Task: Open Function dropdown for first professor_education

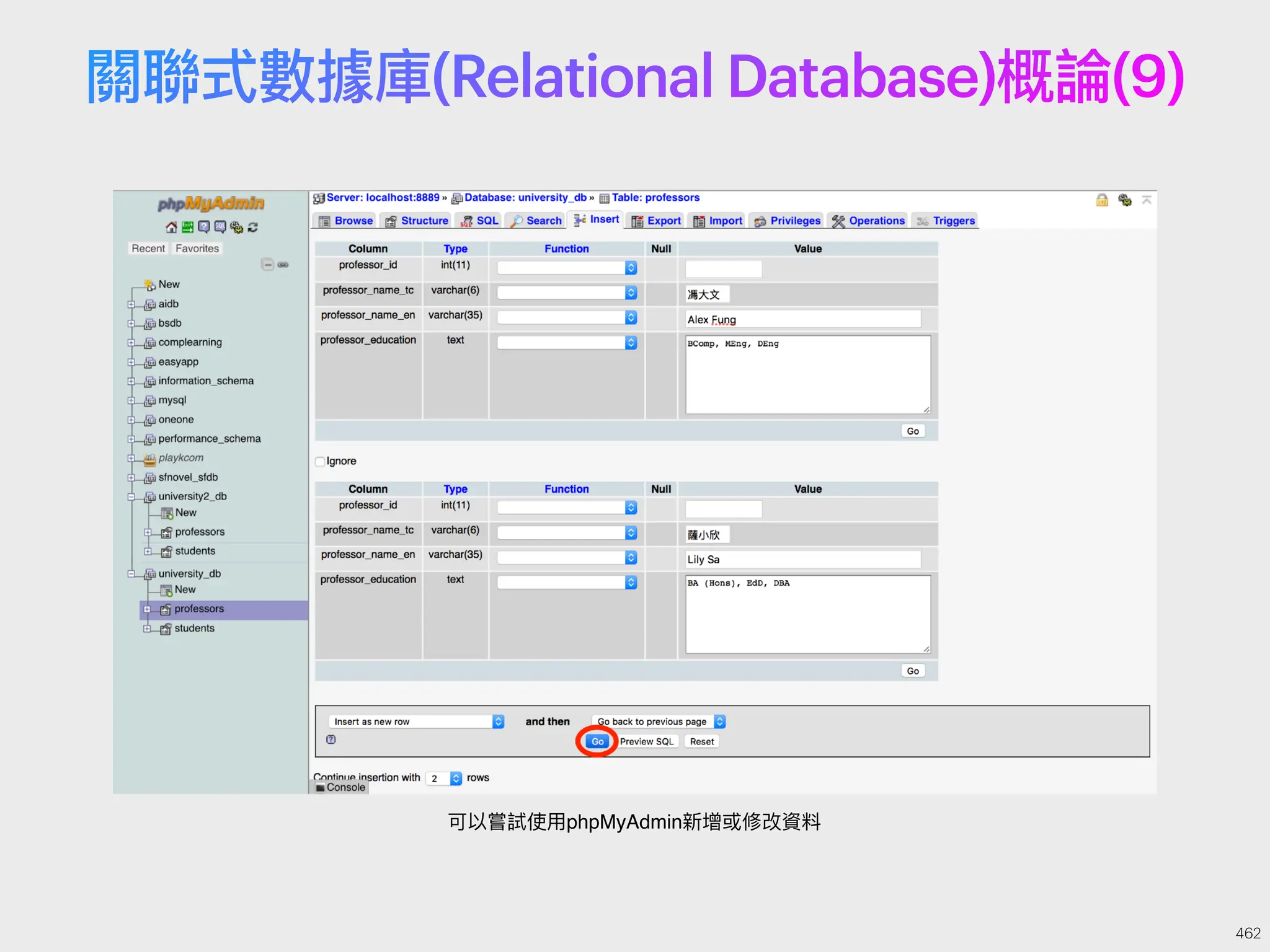Action: point(567,343)
